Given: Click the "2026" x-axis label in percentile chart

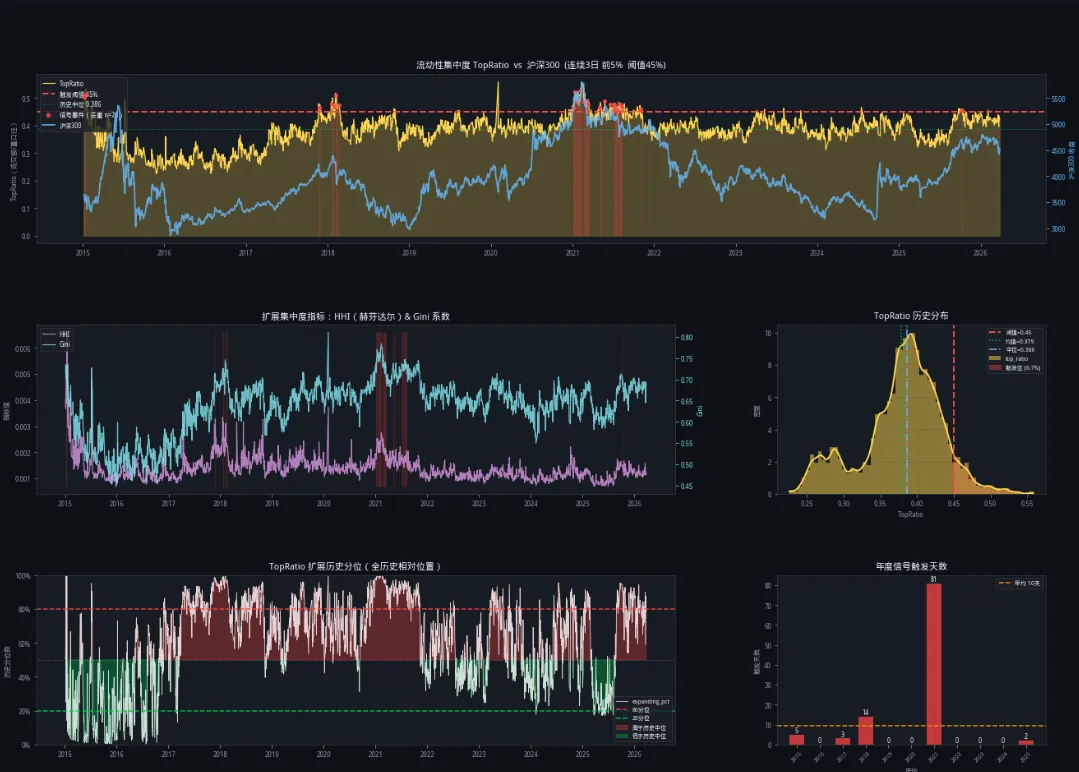Looking at the screenshot, I should point(634,754).
